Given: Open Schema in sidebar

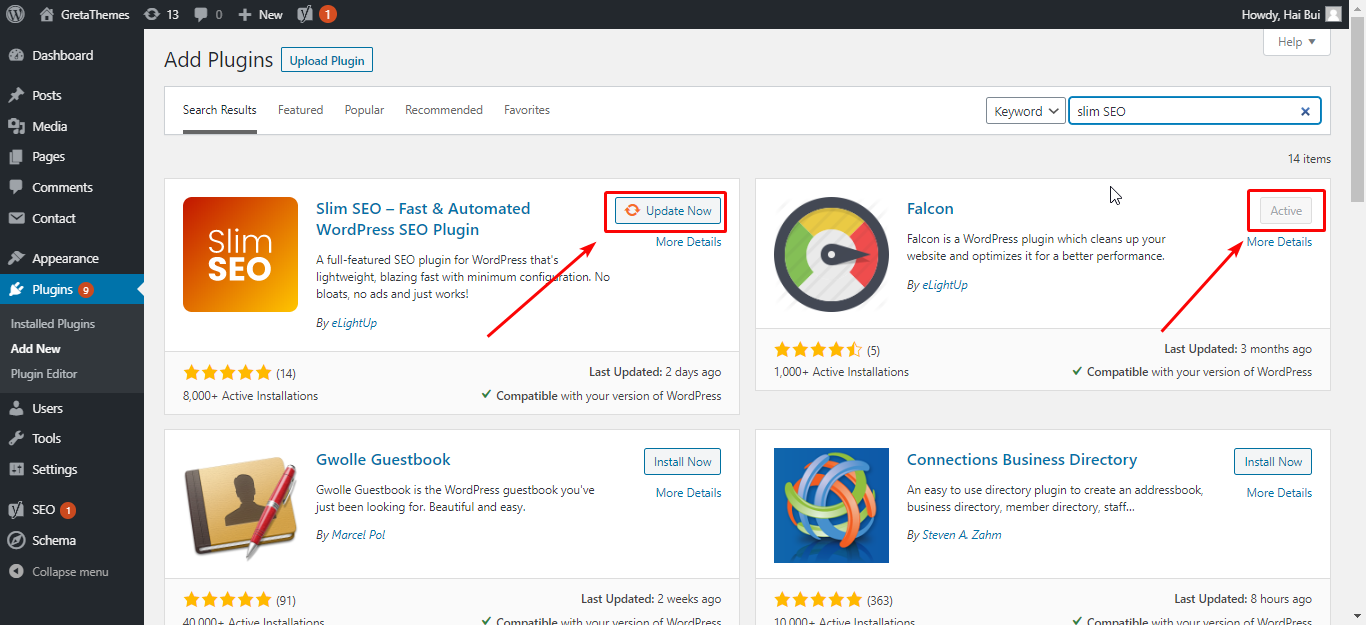Looking at the screenshot, I should (72, 540).
